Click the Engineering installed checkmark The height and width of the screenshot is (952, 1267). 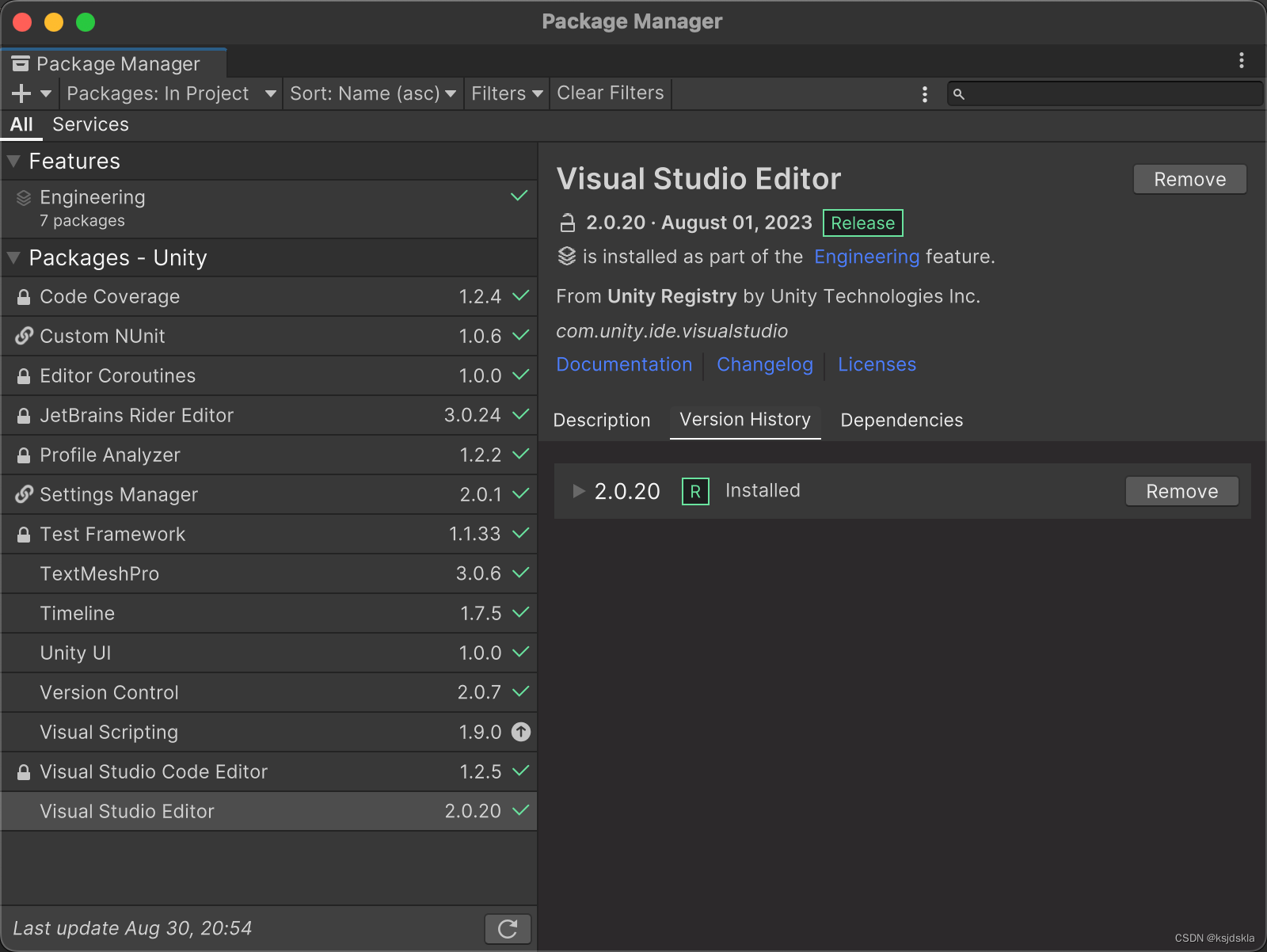(x=519, y=196)
